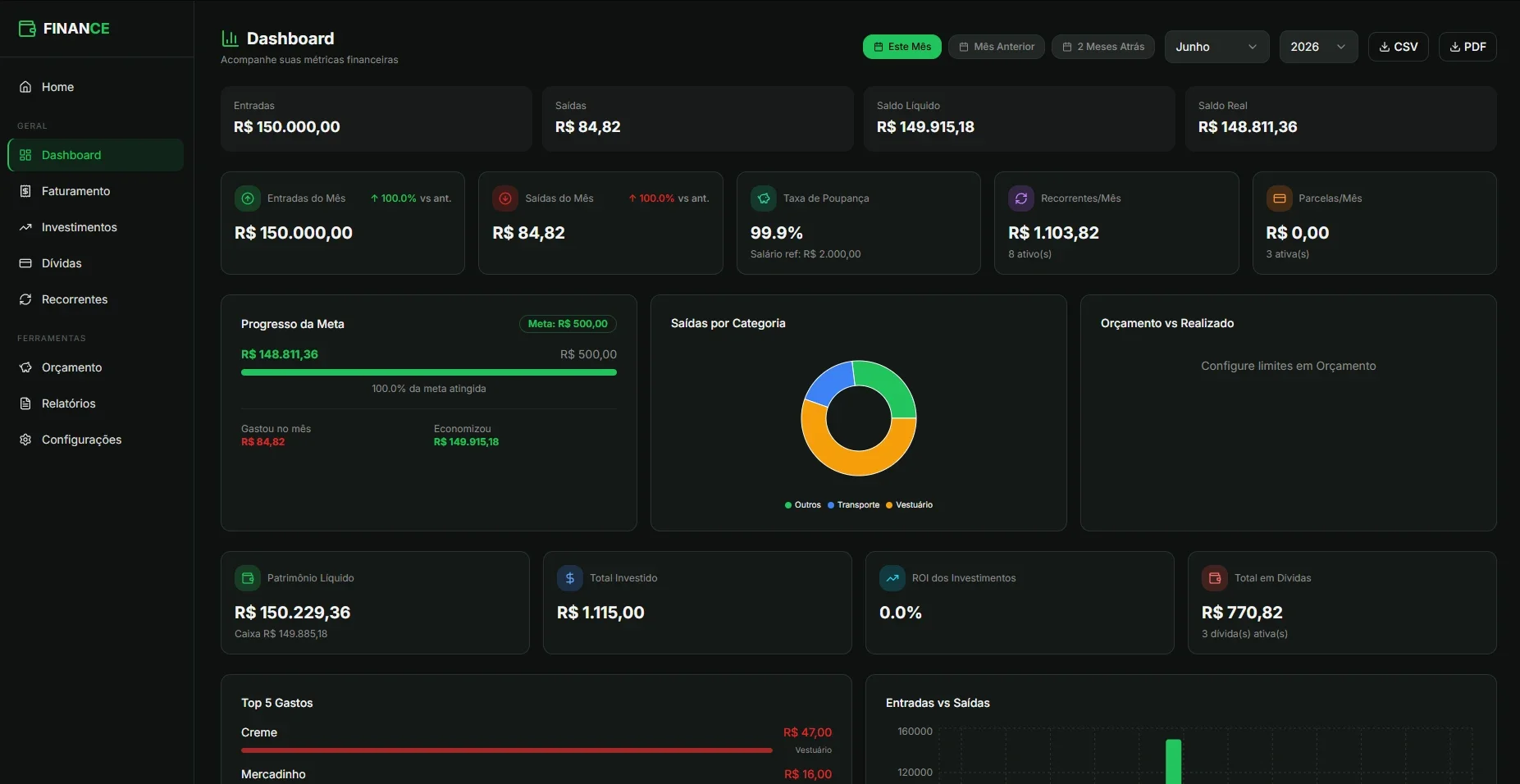Click the Recorrentes refresh icon in sidebar
This screenshot has height=784, width=1520.
point(25,299)
